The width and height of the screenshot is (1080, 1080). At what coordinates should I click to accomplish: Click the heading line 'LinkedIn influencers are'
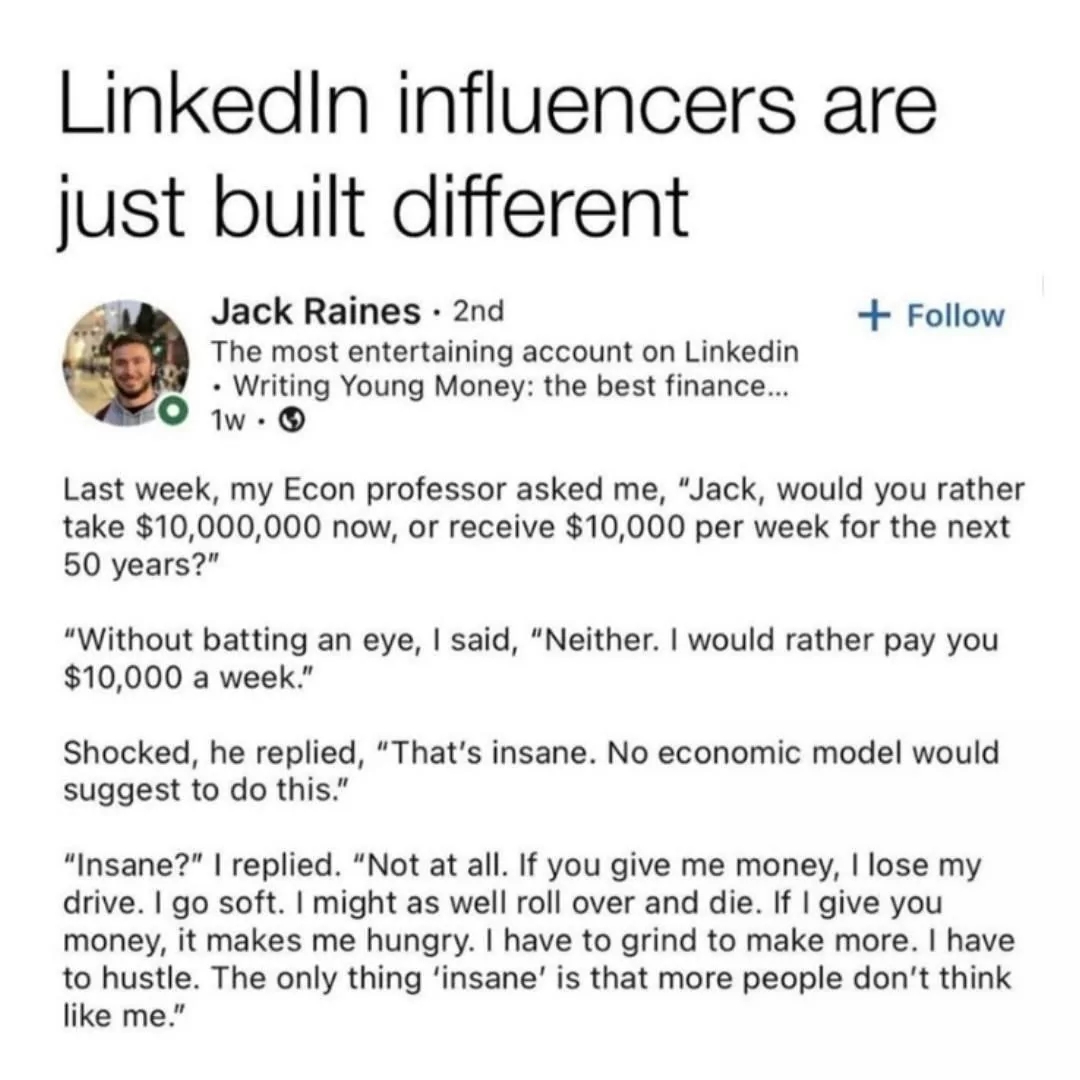pyautogui.click(x=499, y=106)
